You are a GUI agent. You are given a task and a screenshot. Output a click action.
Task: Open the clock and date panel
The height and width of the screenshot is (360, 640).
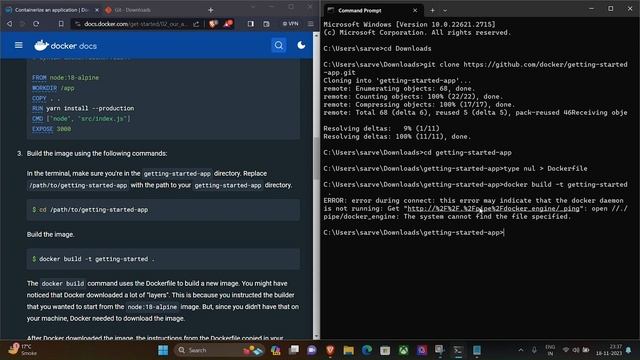[609, 350]
